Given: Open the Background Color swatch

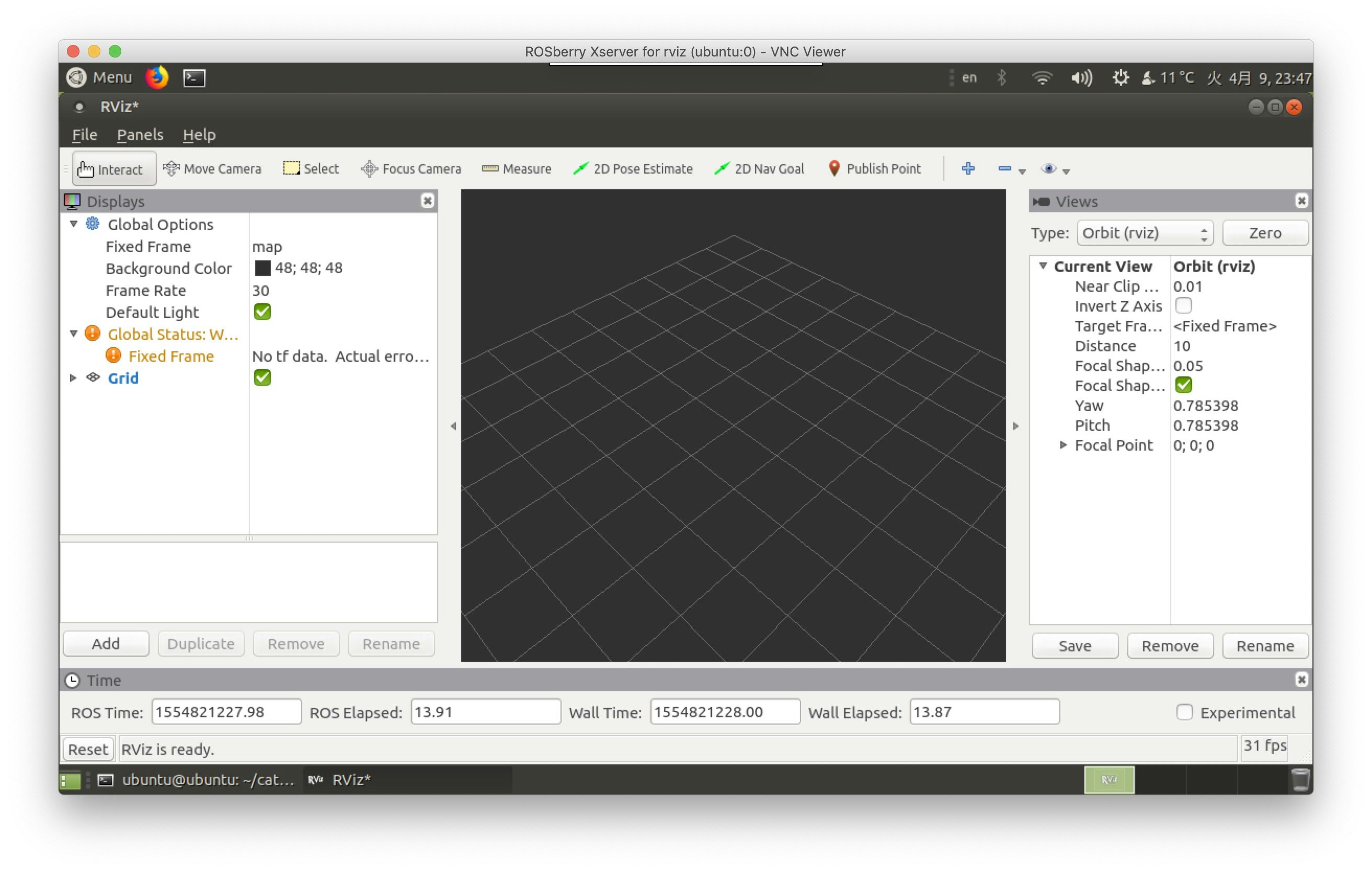Looking at the screenshot, I should pyautogui.click(x=263, y=268).
